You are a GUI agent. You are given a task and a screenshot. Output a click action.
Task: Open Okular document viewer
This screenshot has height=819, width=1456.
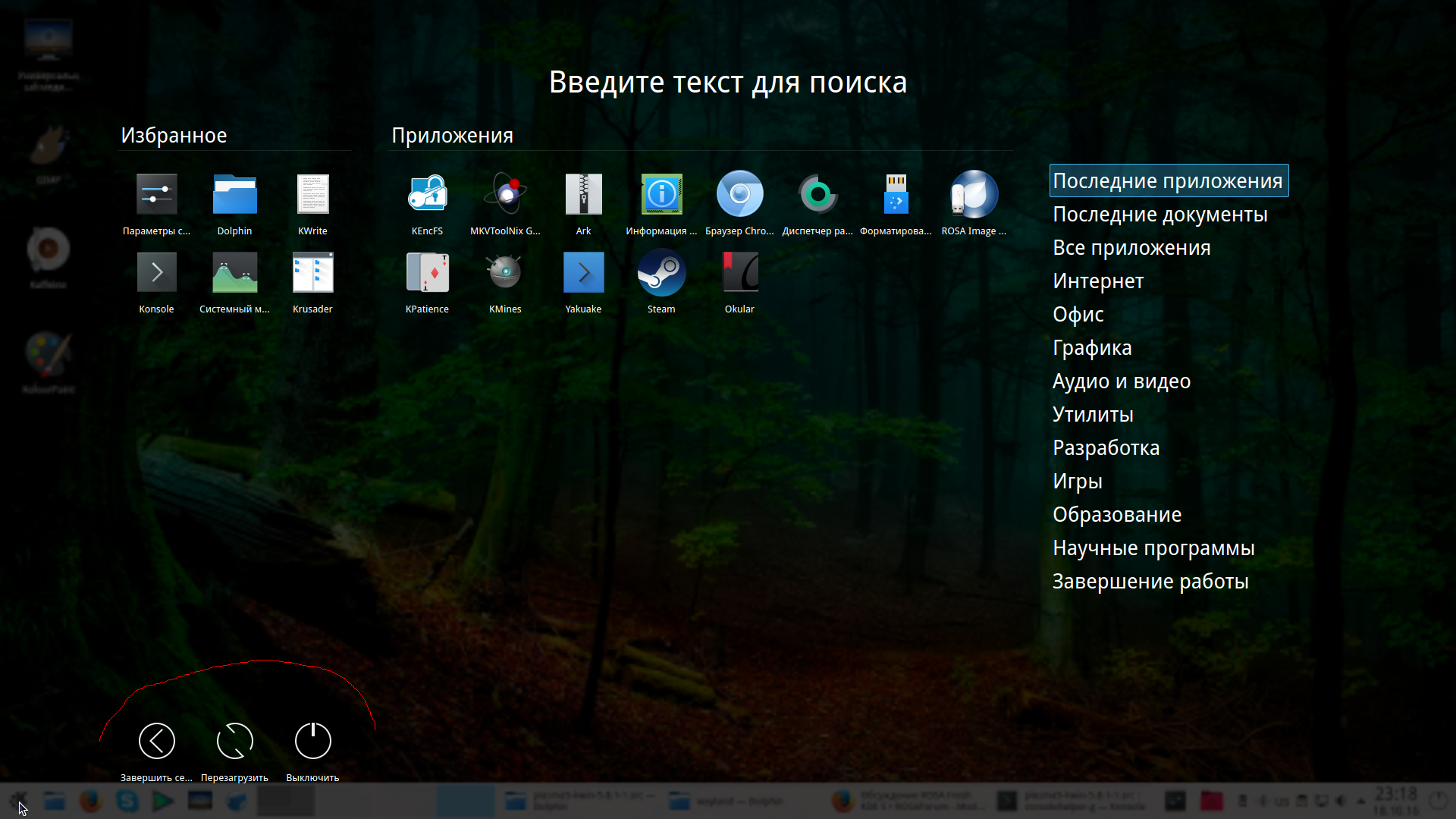tap(739, 275)
